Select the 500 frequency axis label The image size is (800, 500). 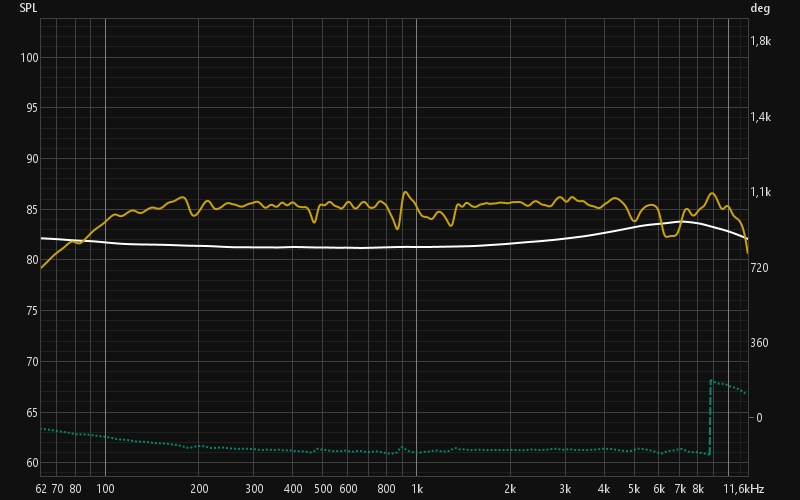point(323,489)
